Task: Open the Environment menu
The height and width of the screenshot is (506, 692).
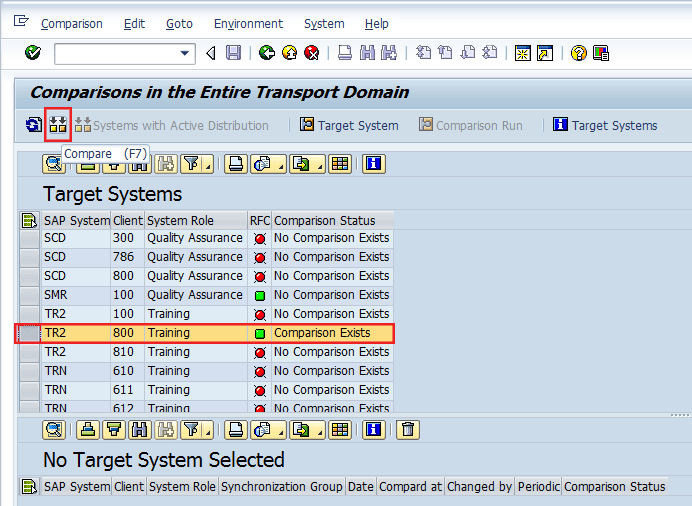Action: pos(249,23)
